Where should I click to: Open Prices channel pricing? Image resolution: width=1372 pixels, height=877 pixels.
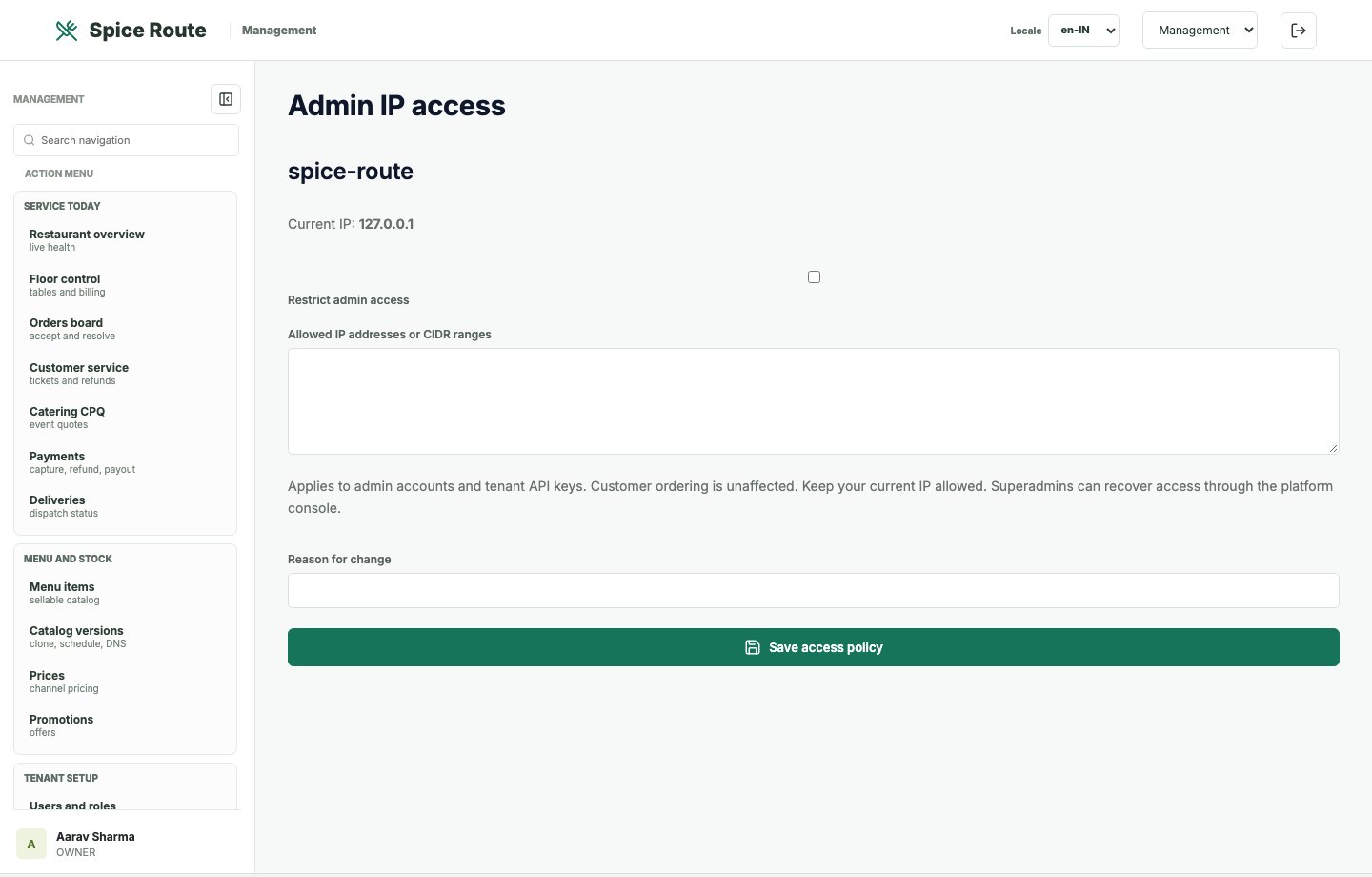125,682
